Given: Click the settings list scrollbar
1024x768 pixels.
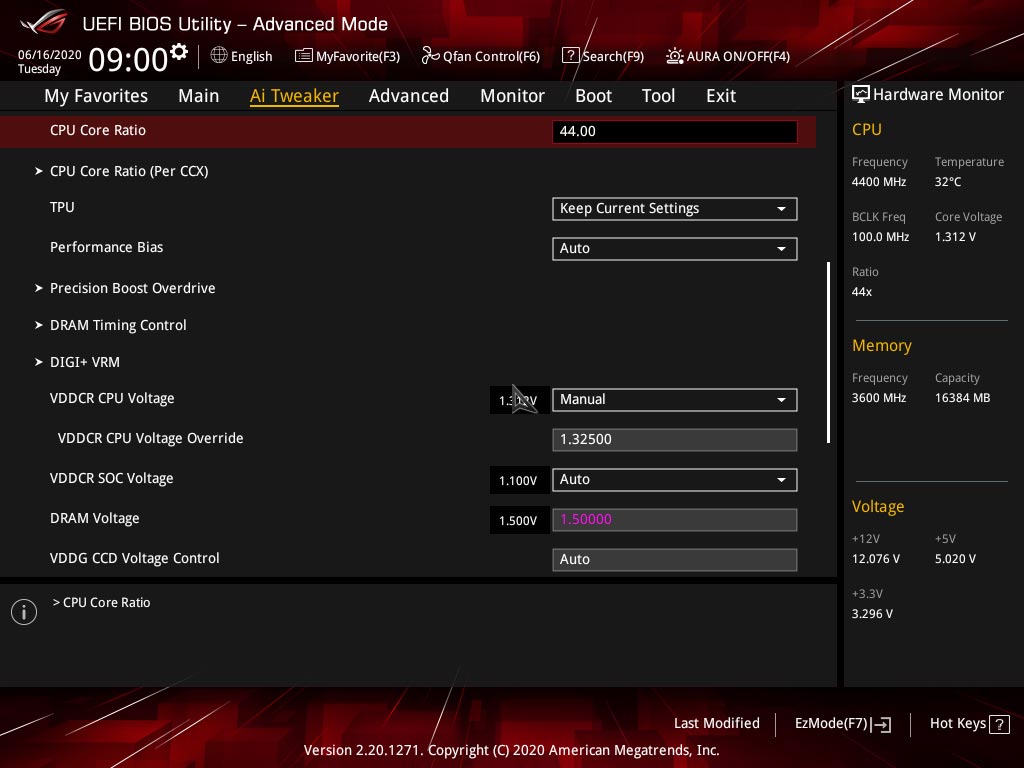Looking at the screenshot, I should [828, 353].
